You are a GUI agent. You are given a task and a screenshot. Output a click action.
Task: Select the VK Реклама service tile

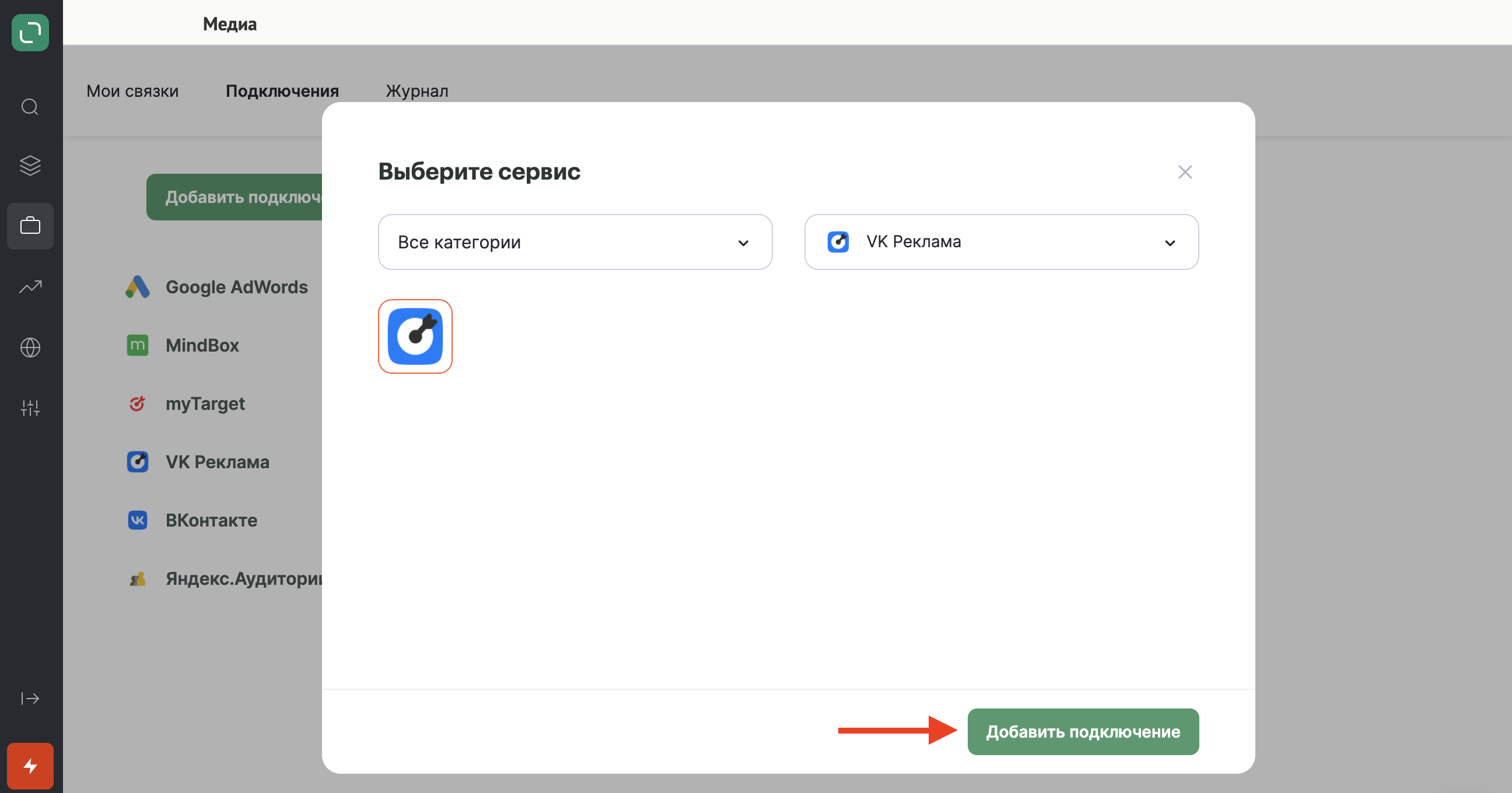point(415,336)
